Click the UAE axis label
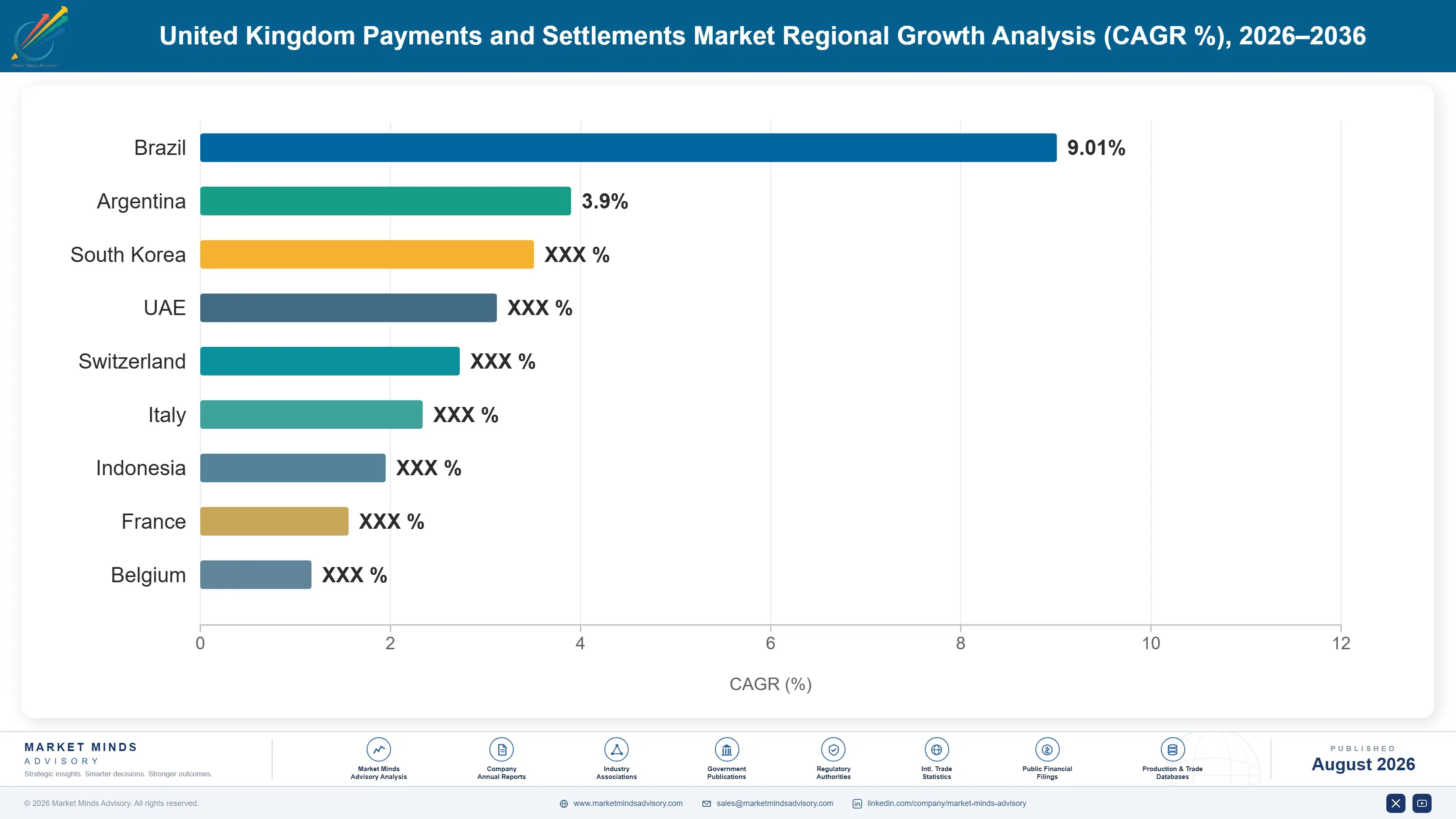The image size is (1456, 819). 165,308
